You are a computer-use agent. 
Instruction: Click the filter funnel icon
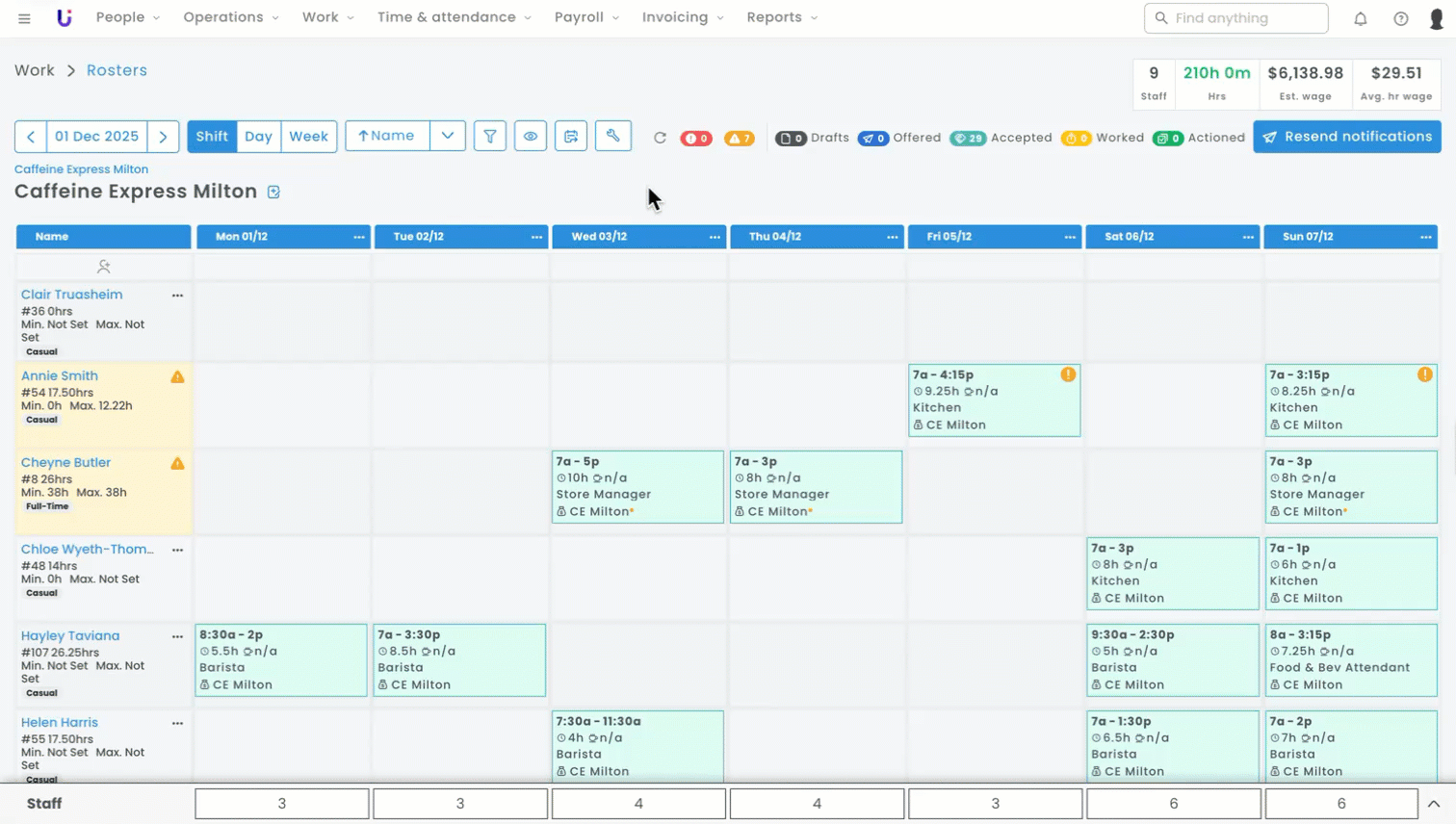490,137
